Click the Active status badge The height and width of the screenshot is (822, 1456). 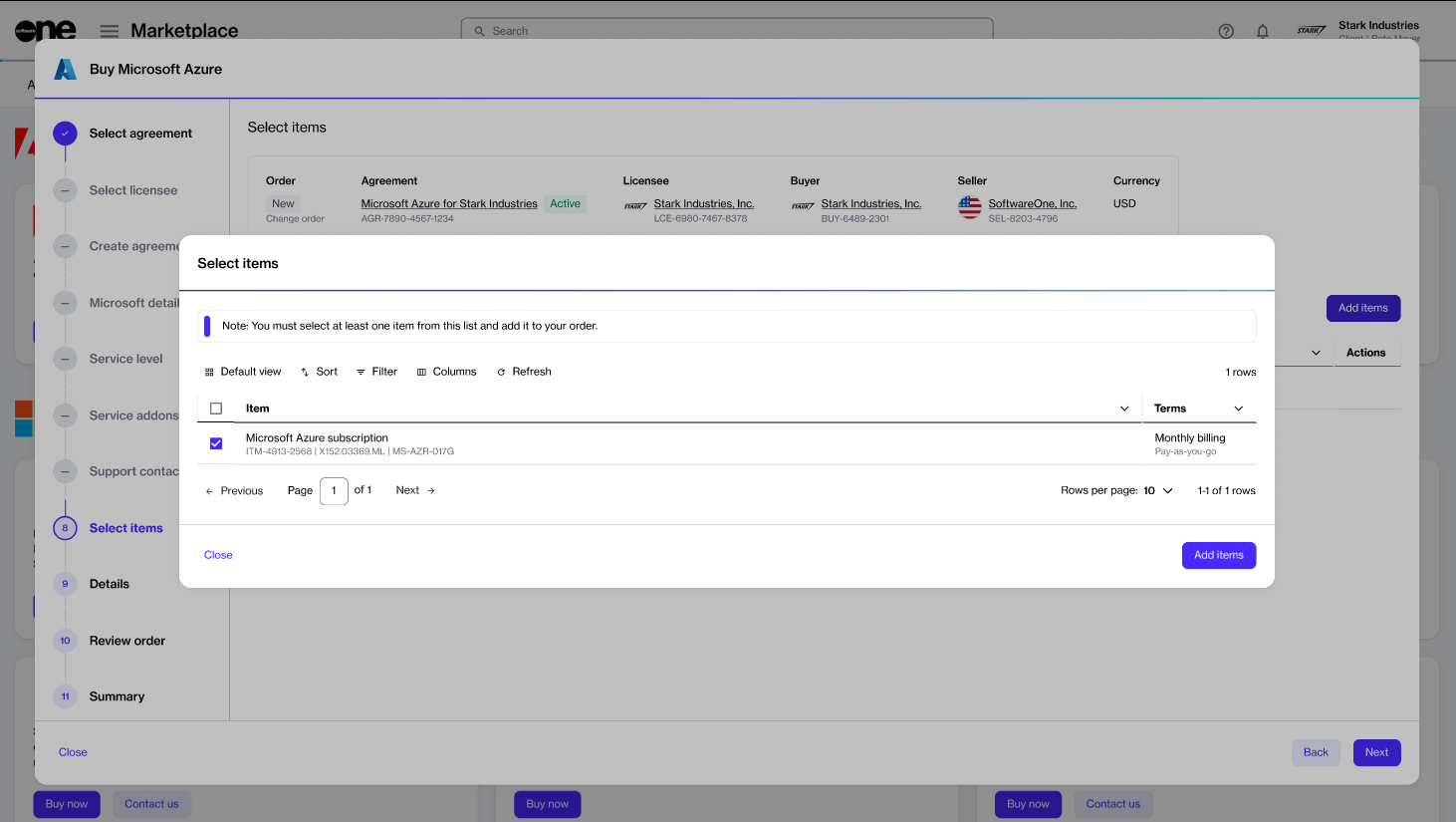click(x=565, y=203)
